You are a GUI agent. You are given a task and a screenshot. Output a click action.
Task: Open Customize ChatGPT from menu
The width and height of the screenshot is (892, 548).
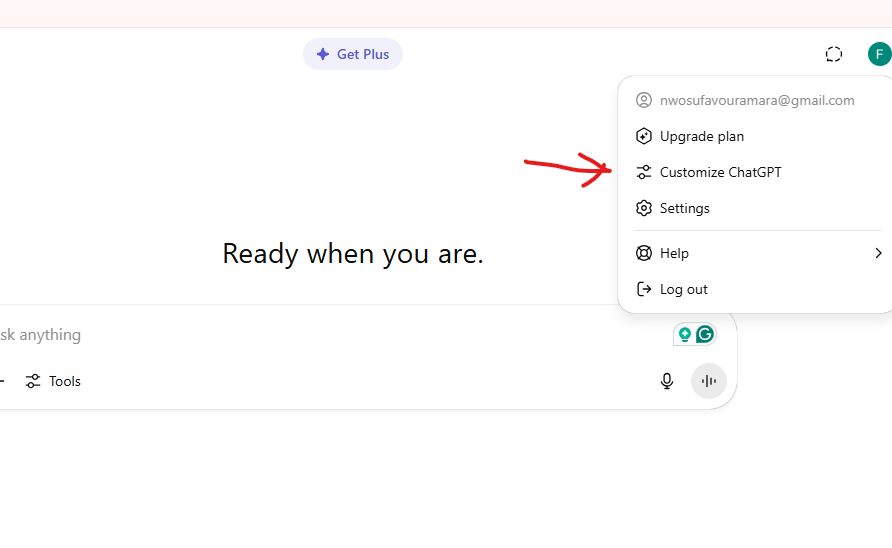point(757,172)
